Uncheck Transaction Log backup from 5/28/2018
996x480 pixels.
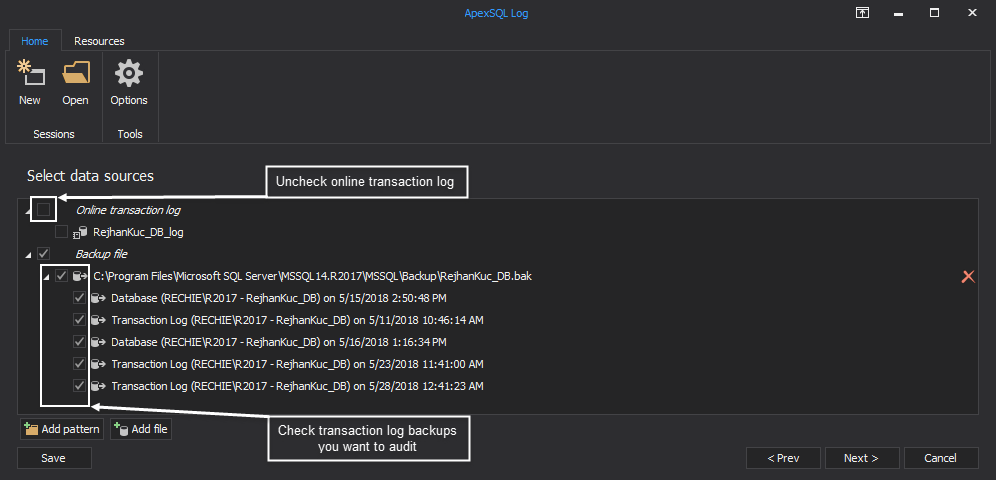79,385
